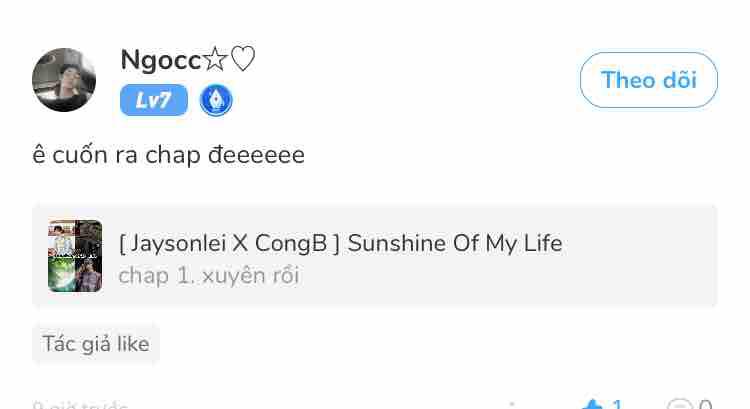Open "Sunshine Of My Life" story title
The height and width of the screenshot is (409, 750).
pos(455,243)
